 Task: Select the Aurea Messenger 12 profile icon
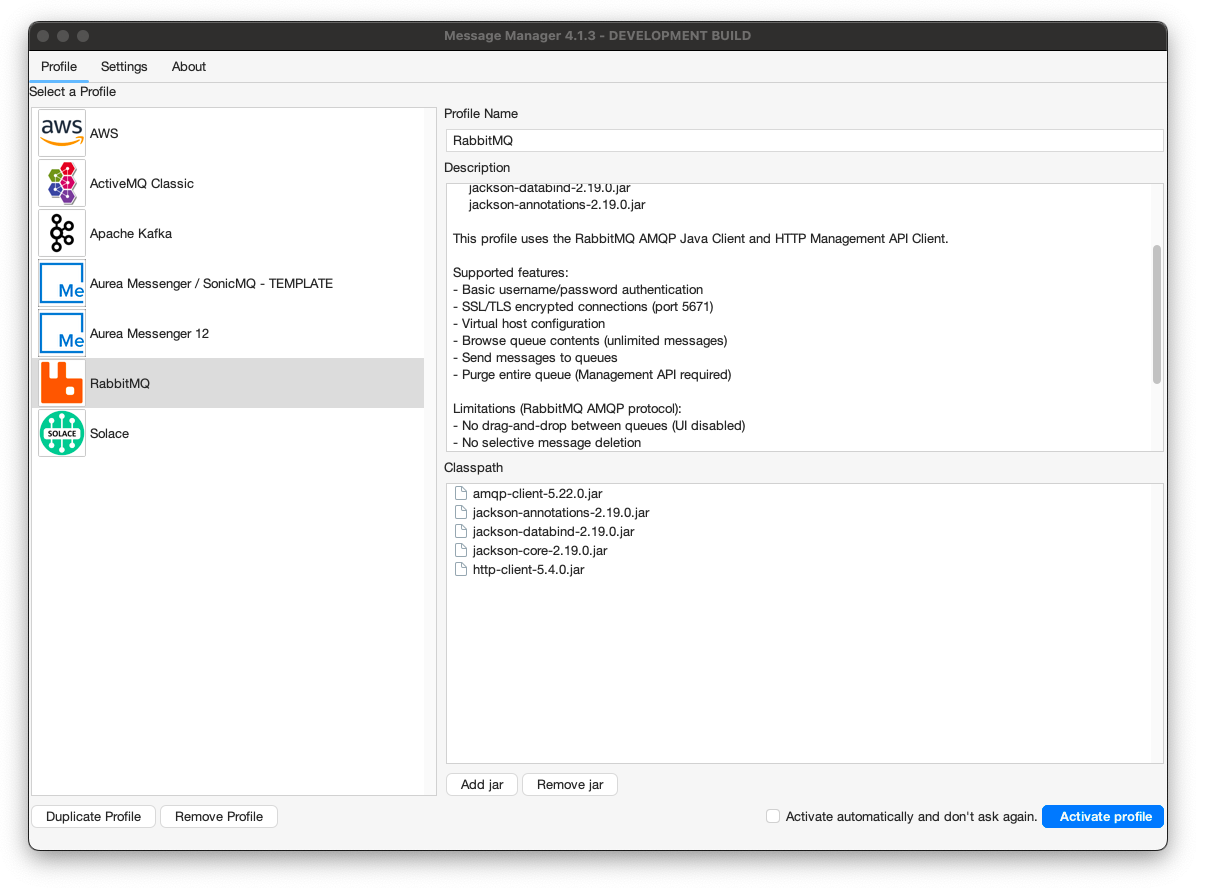61,333
